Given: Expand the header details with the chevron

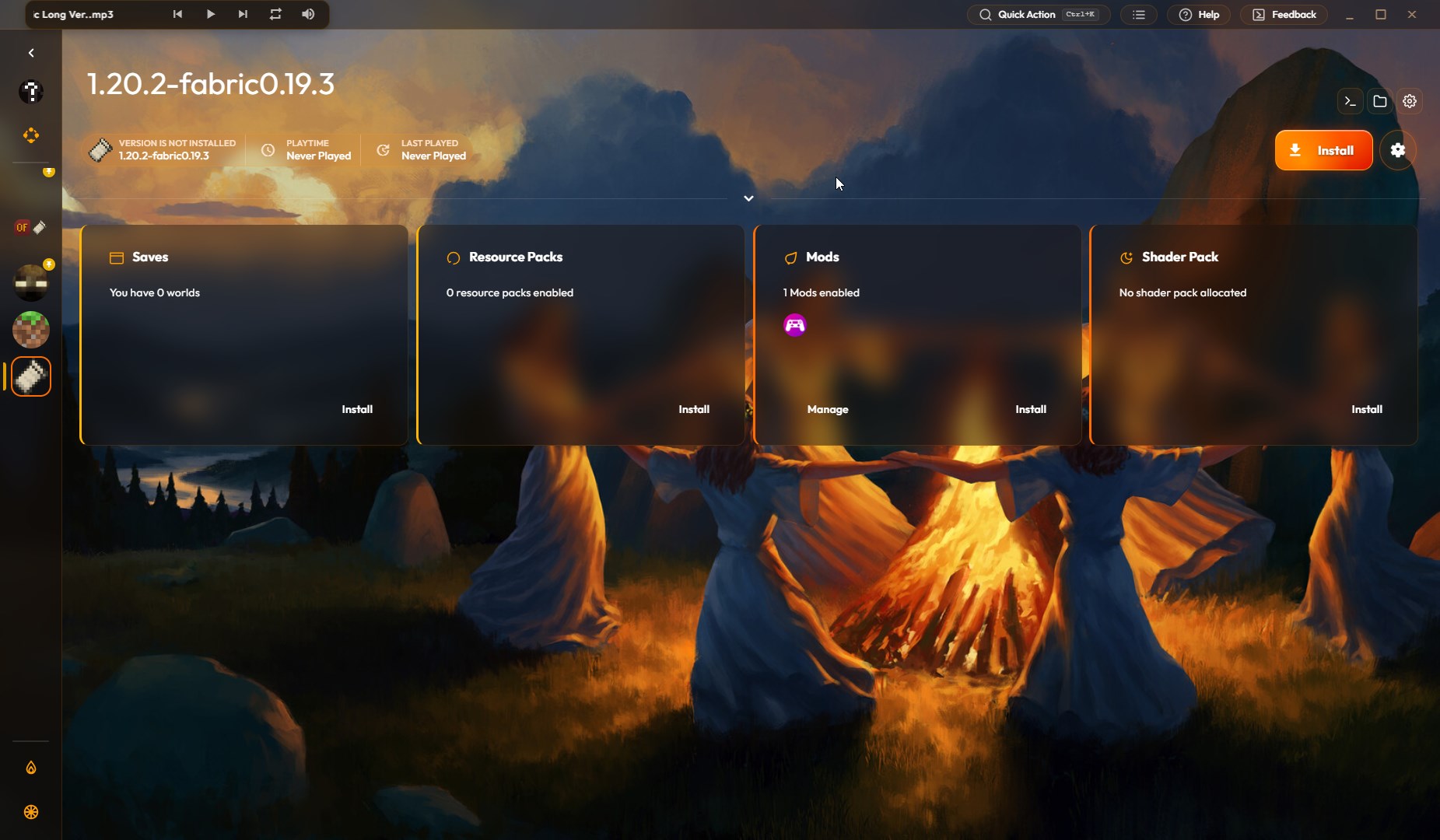Looking at the screenshot, I should [748, 198].
